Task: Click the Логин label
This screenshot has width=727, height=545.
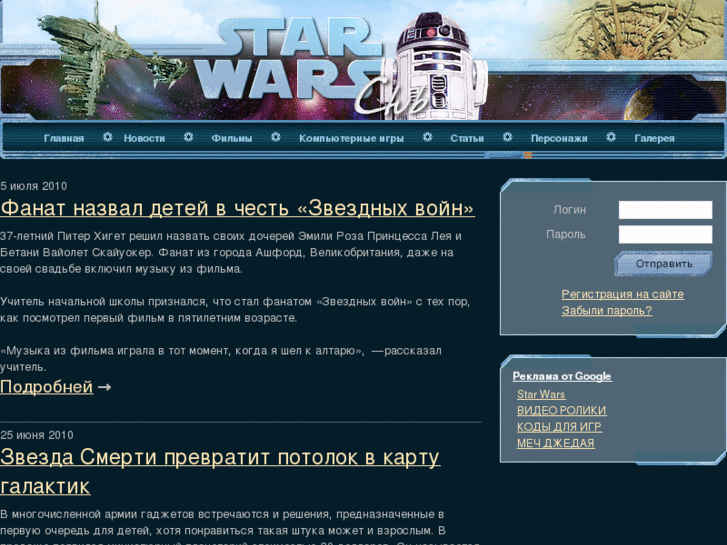Action: [x=569, y=210]
